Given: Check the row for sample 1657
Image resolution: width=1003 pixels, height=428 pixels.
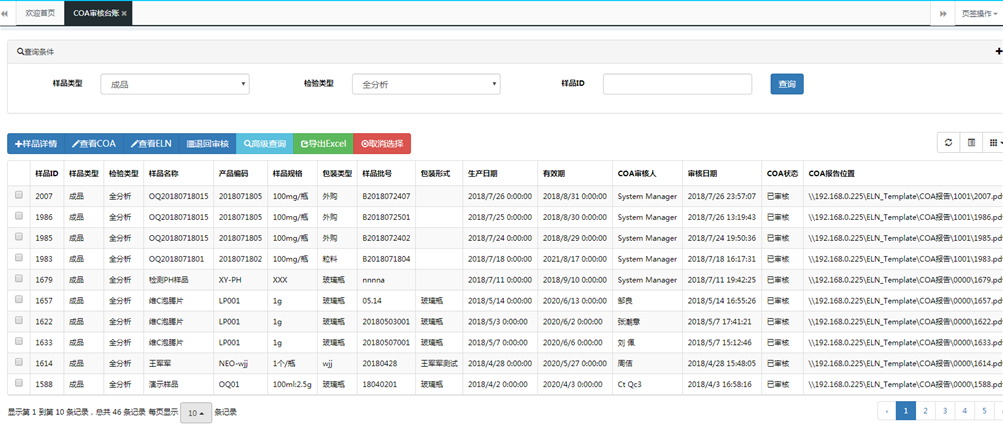Looking at the screenshot, I should pyautogui.click(x=19, y=299).
